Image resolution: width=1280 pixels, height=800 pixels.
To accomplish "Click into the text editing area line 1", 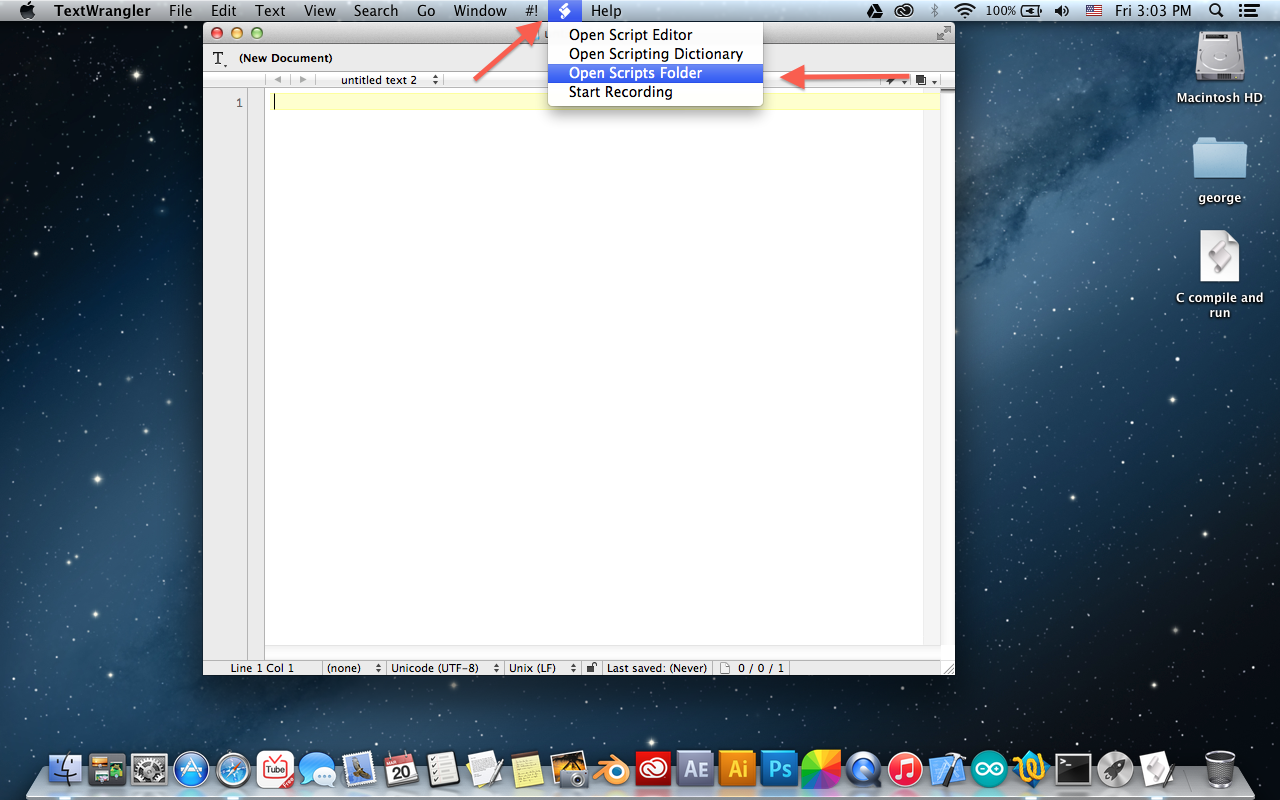I will click(602, 101).
